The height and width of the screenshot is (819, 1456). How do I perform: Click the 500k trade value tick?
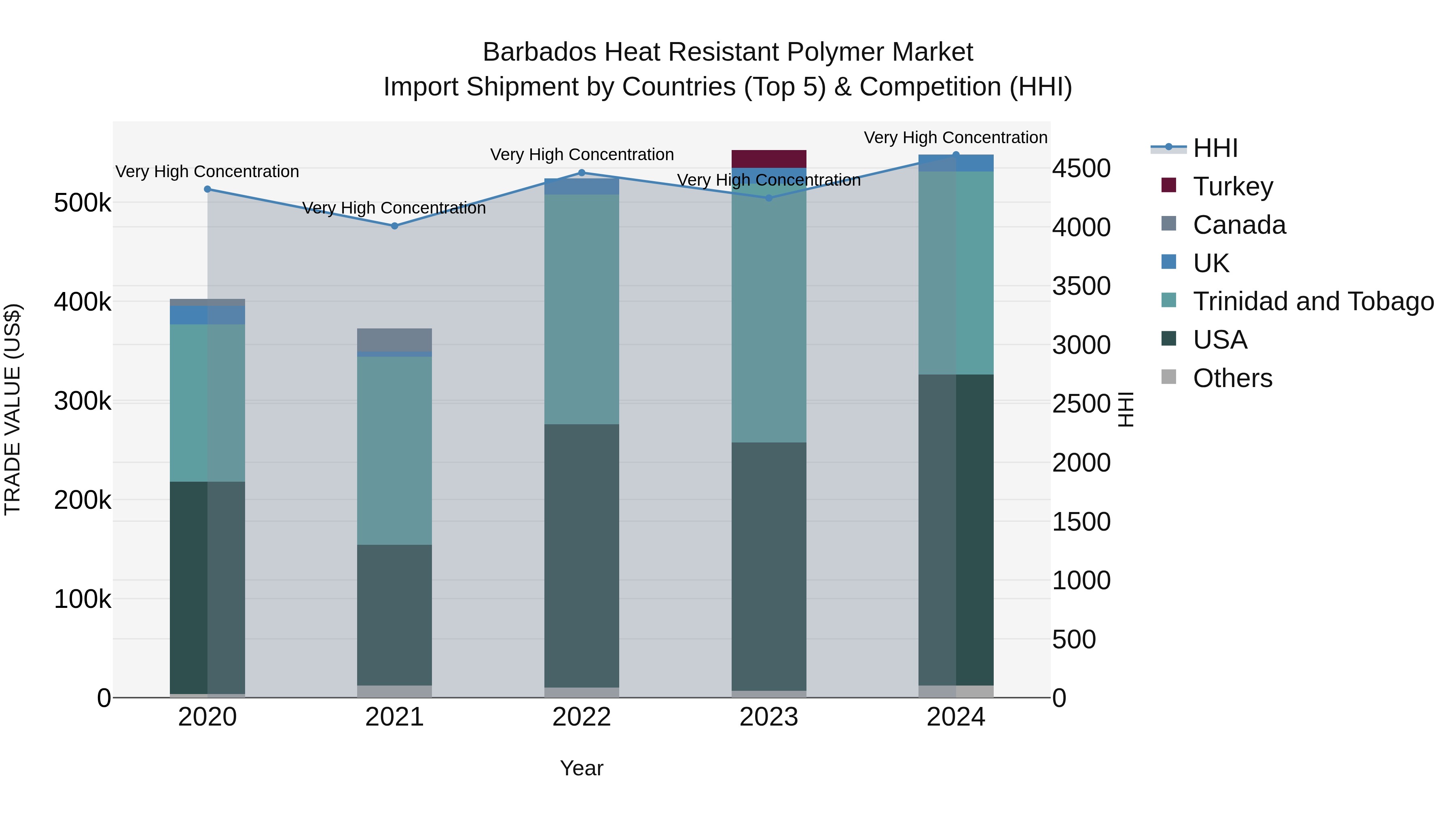pyautogui.click(x=83, y=203)
